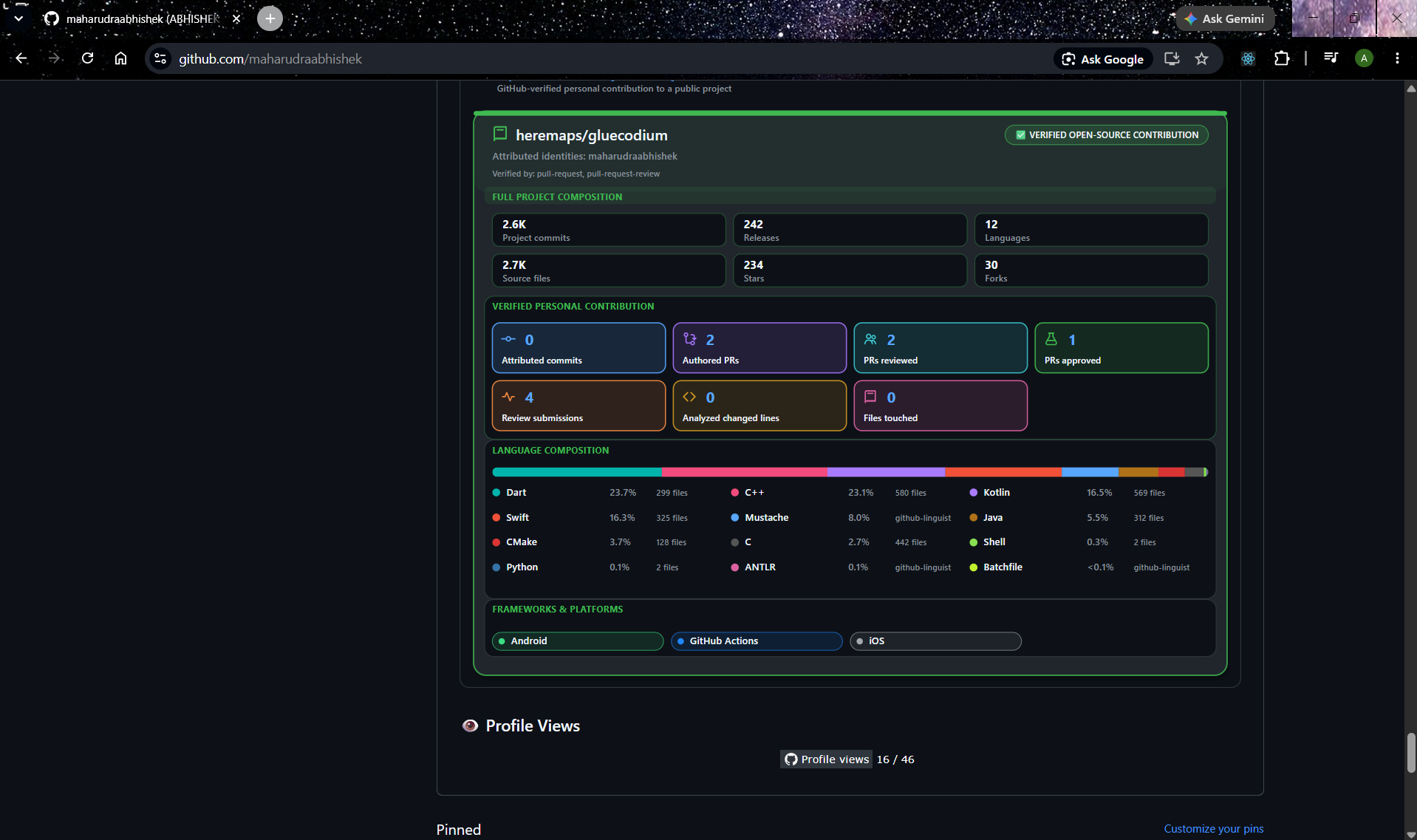Click the page vertical scrollbar thumb
The image size is (1417, 840).
coord(1410,752)
